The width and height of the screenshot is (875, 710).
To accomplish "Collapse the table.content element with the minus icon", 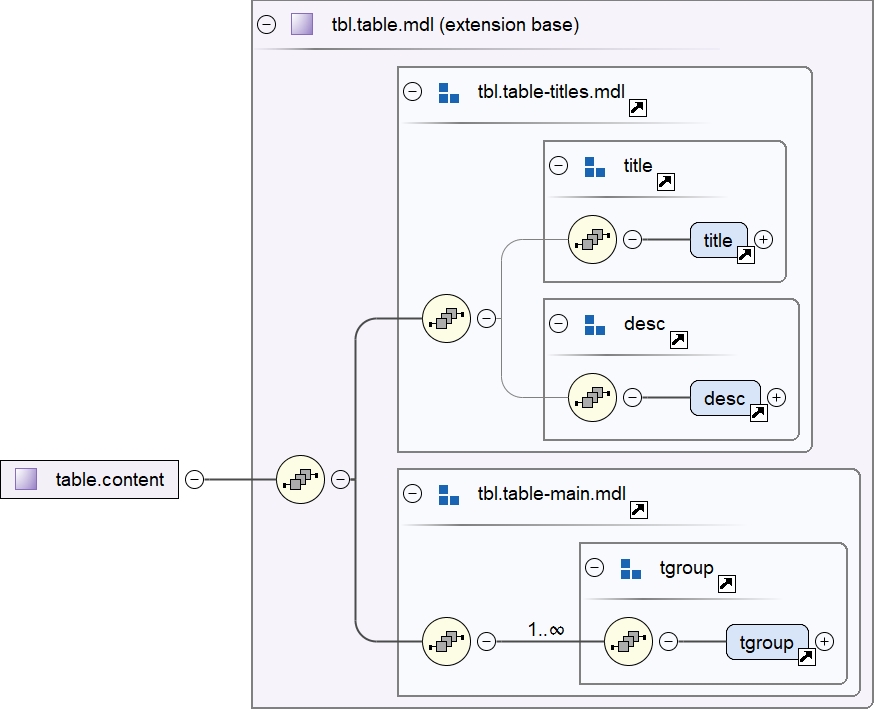I will 192,479.
